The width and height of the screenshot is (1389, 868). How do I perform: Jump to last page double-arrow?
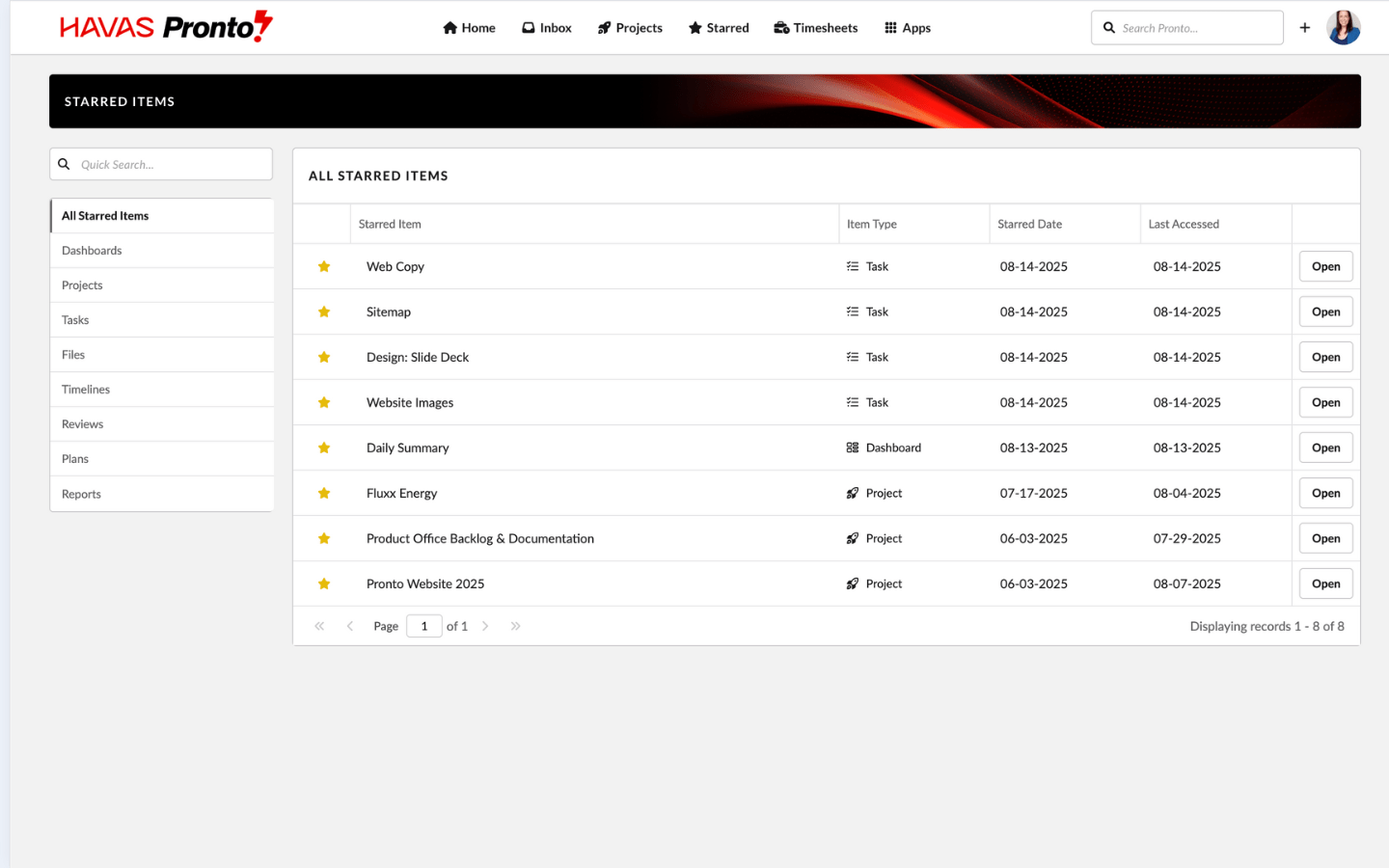click(x=516, y=627)
